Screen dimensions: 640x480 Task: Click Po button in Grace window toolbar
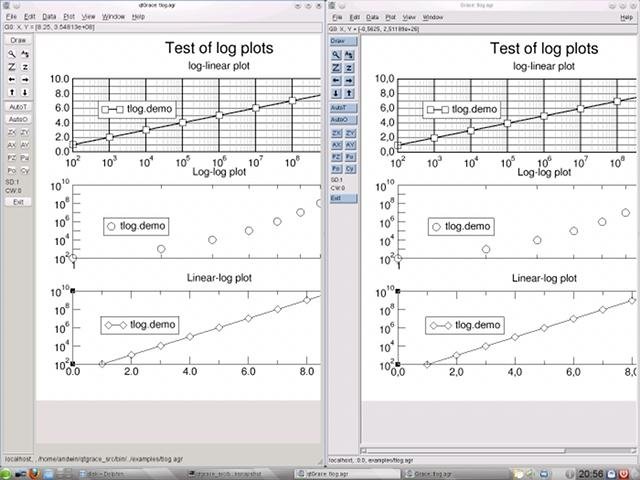(336, 169)
